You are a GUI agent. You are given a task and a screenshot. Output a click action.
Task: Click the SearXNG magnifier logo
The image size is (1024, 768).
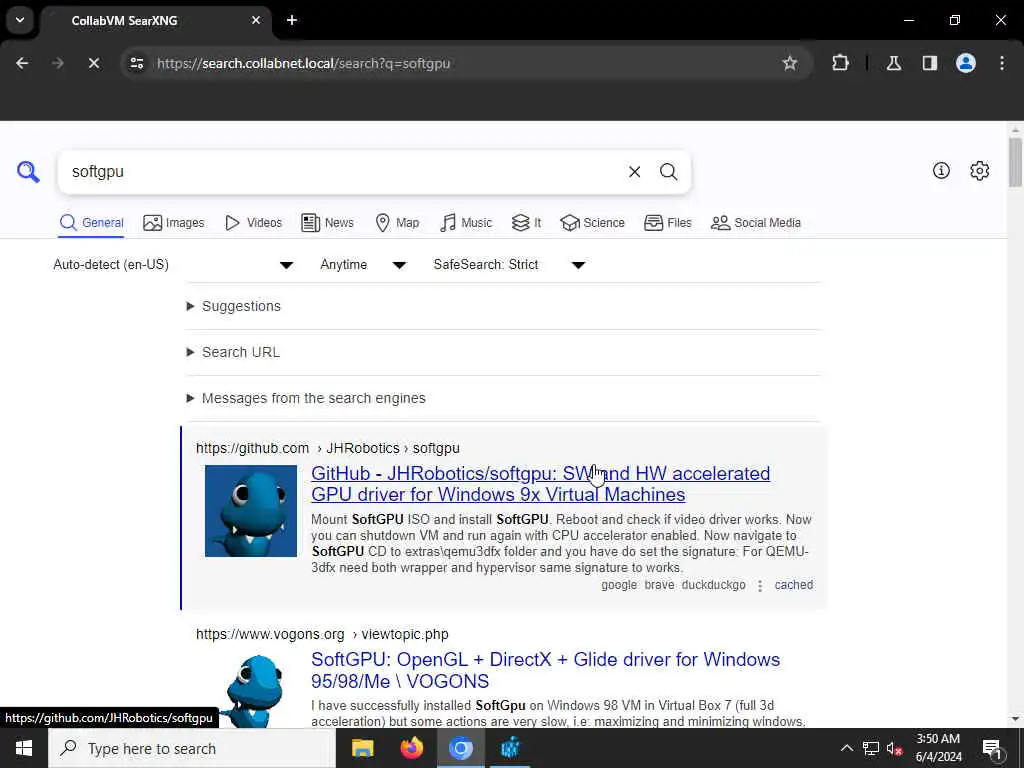(x=28, y=172)
